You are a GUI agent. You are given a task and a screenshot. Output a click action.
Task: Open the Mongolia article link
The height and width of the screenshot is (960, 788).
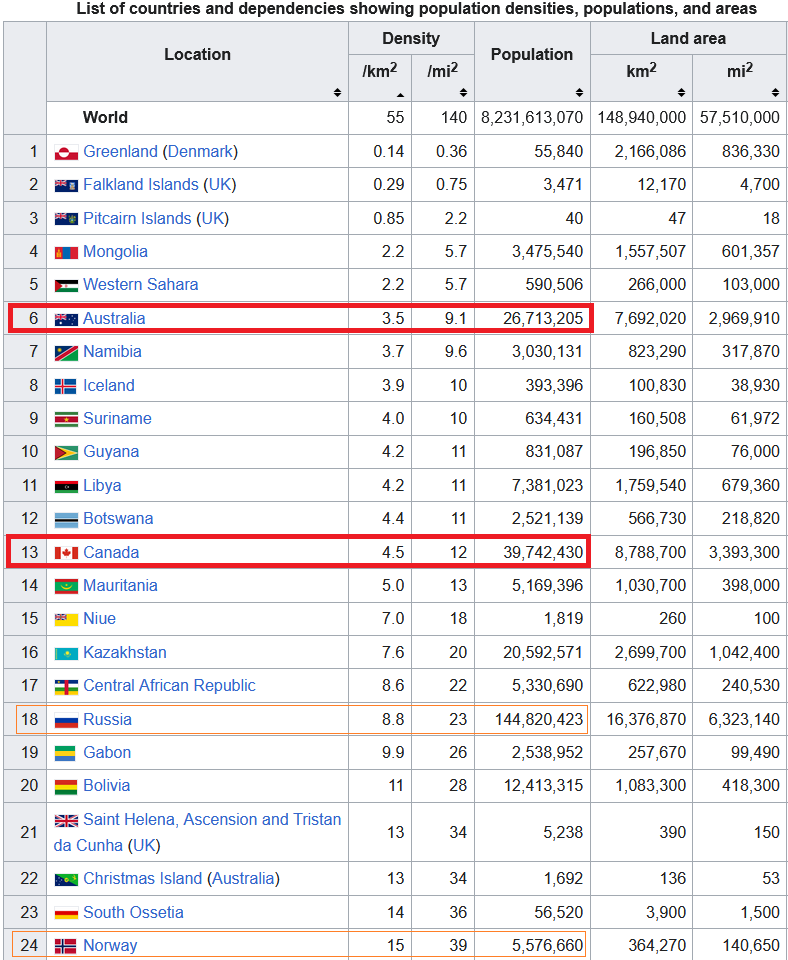[x=115, y=251]
